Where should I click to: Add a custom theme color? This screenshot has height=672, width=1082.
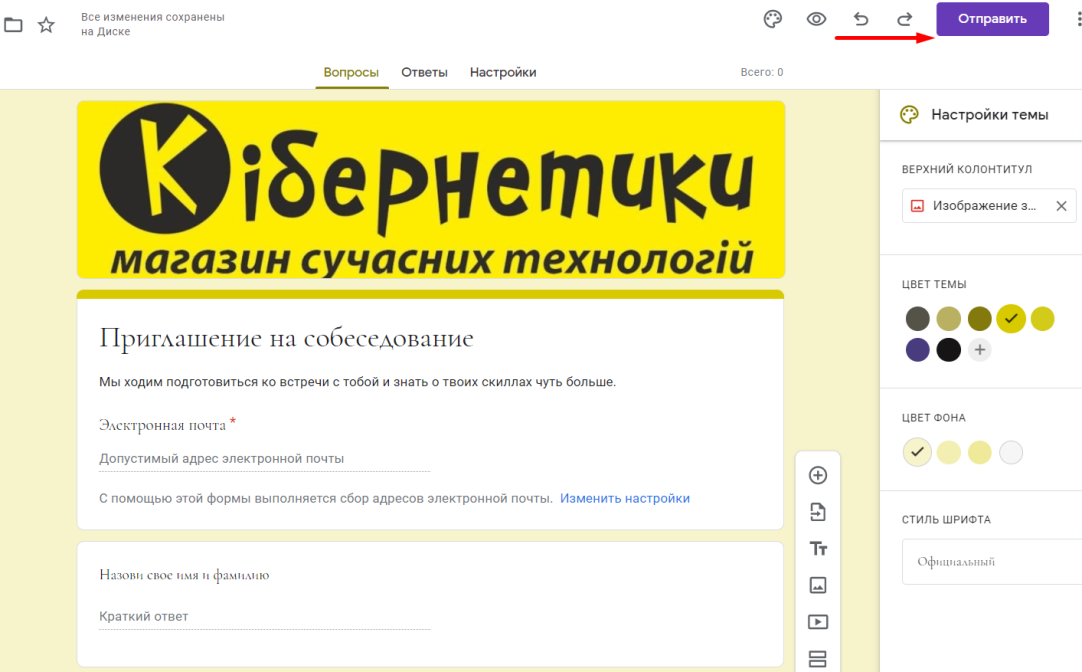pos(980,350)
